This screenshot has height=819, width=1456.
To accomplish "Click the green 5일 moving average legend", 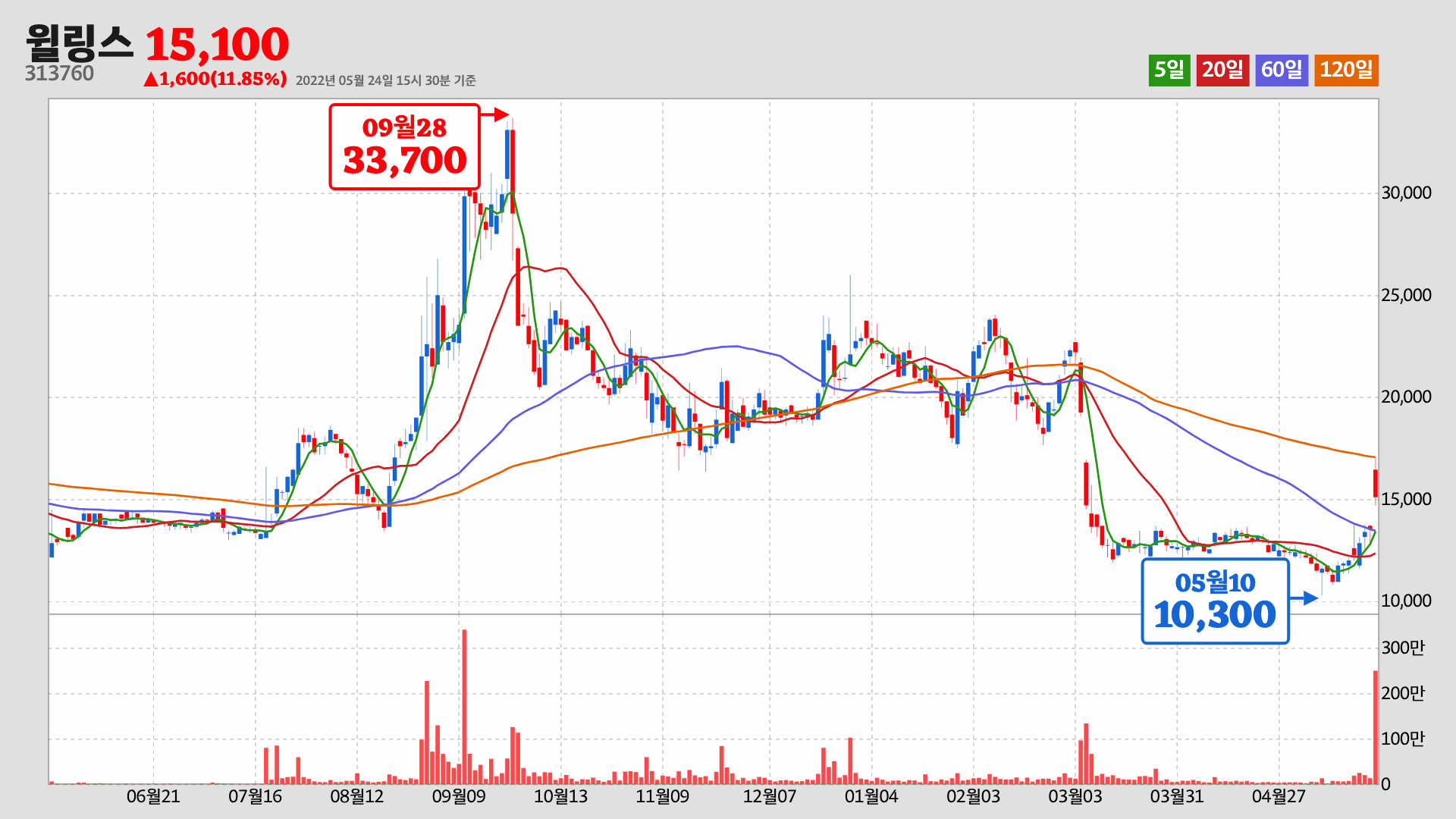I will [x=1169, y=70].
